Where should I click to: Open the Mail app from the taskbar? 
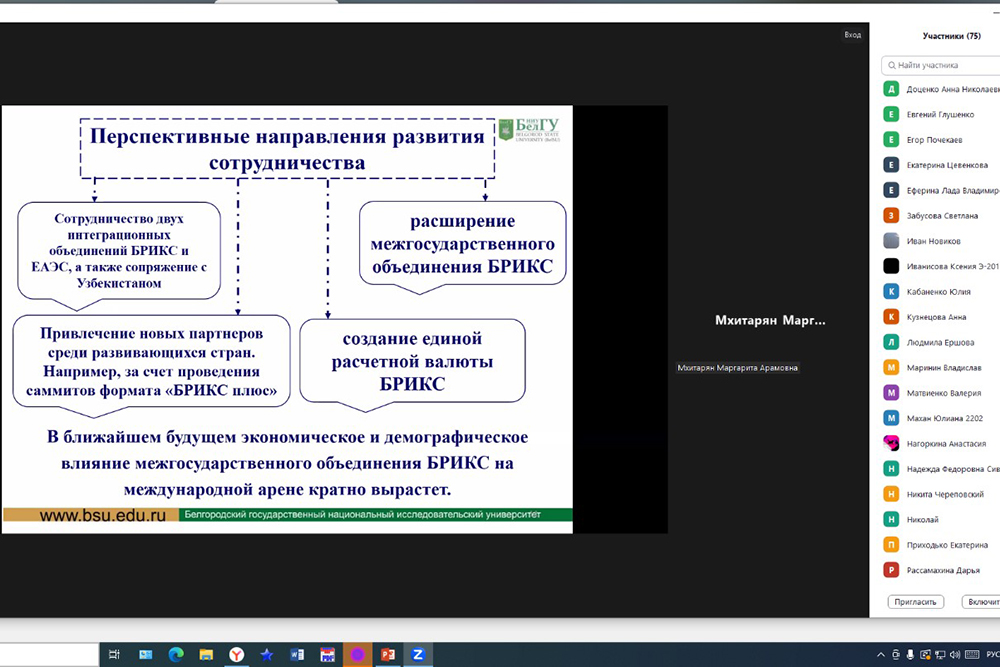click(x=146, y=655)
